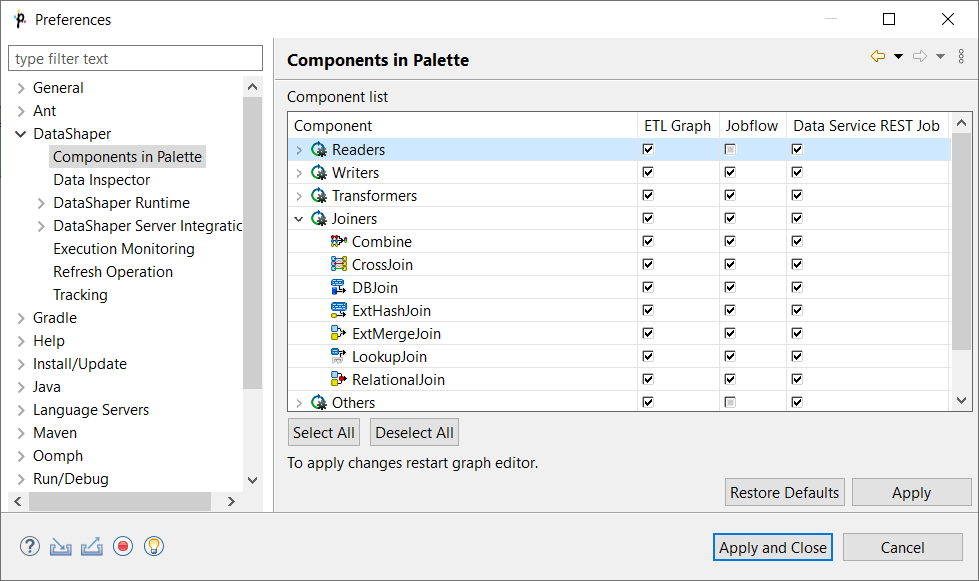Expand the DataShaper Runtime tree node
The image size is (979, 581).
41,203
